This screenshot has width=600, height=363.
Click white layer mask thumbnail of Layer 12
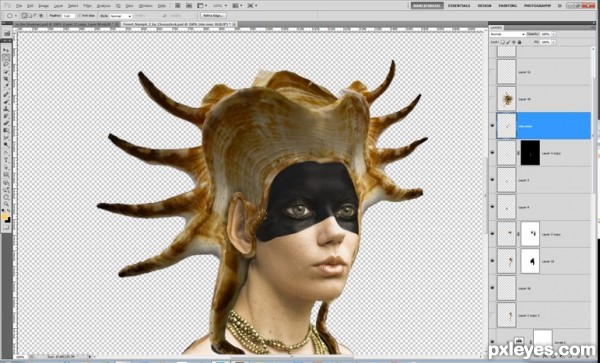tap(530, 261)
